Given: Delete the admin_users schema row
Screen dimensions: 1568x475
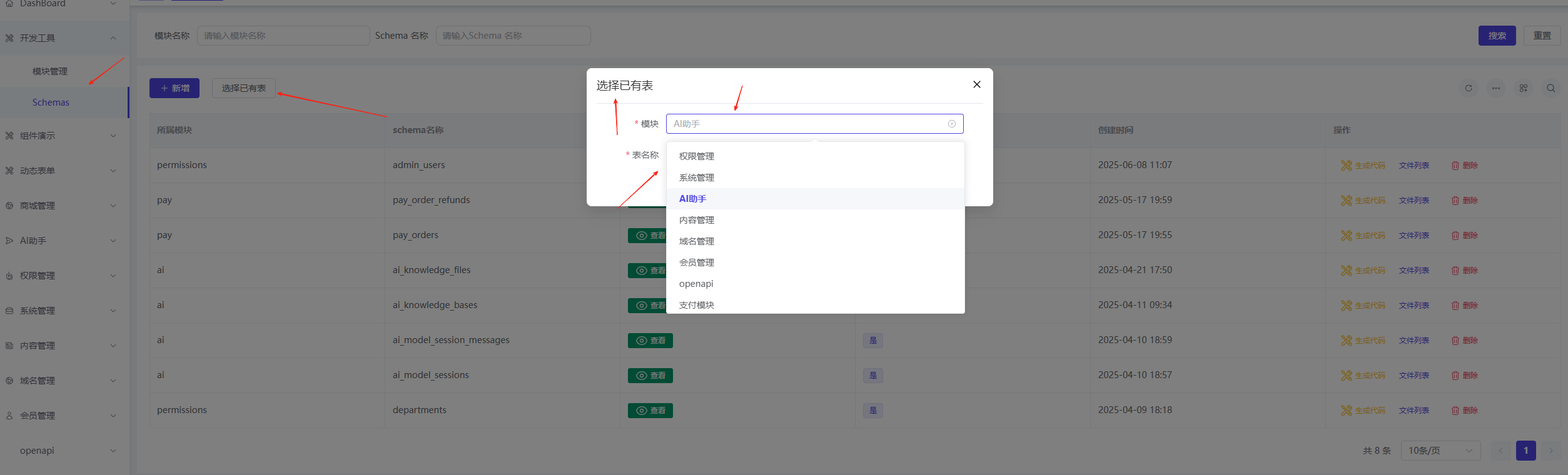Looking at the screenshot, I should [x=1465, y=166].
